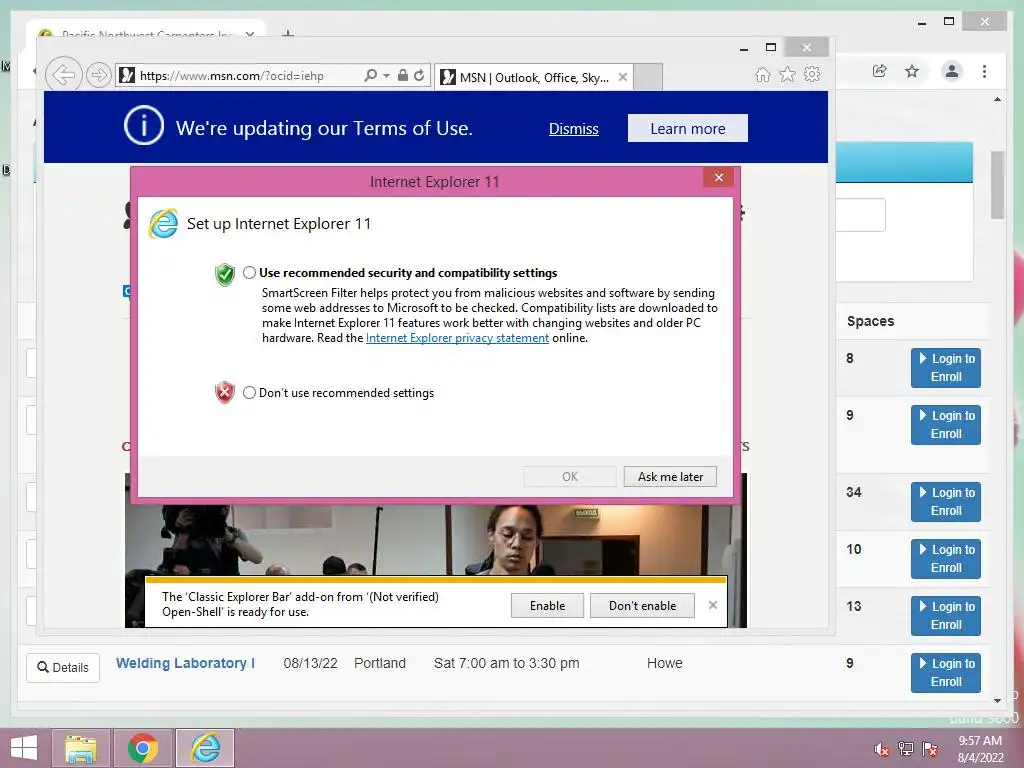Screen dimensions: 1024x768
Task: Select Use recommended security and compatibility settings
Action: [x=249, y=273]
